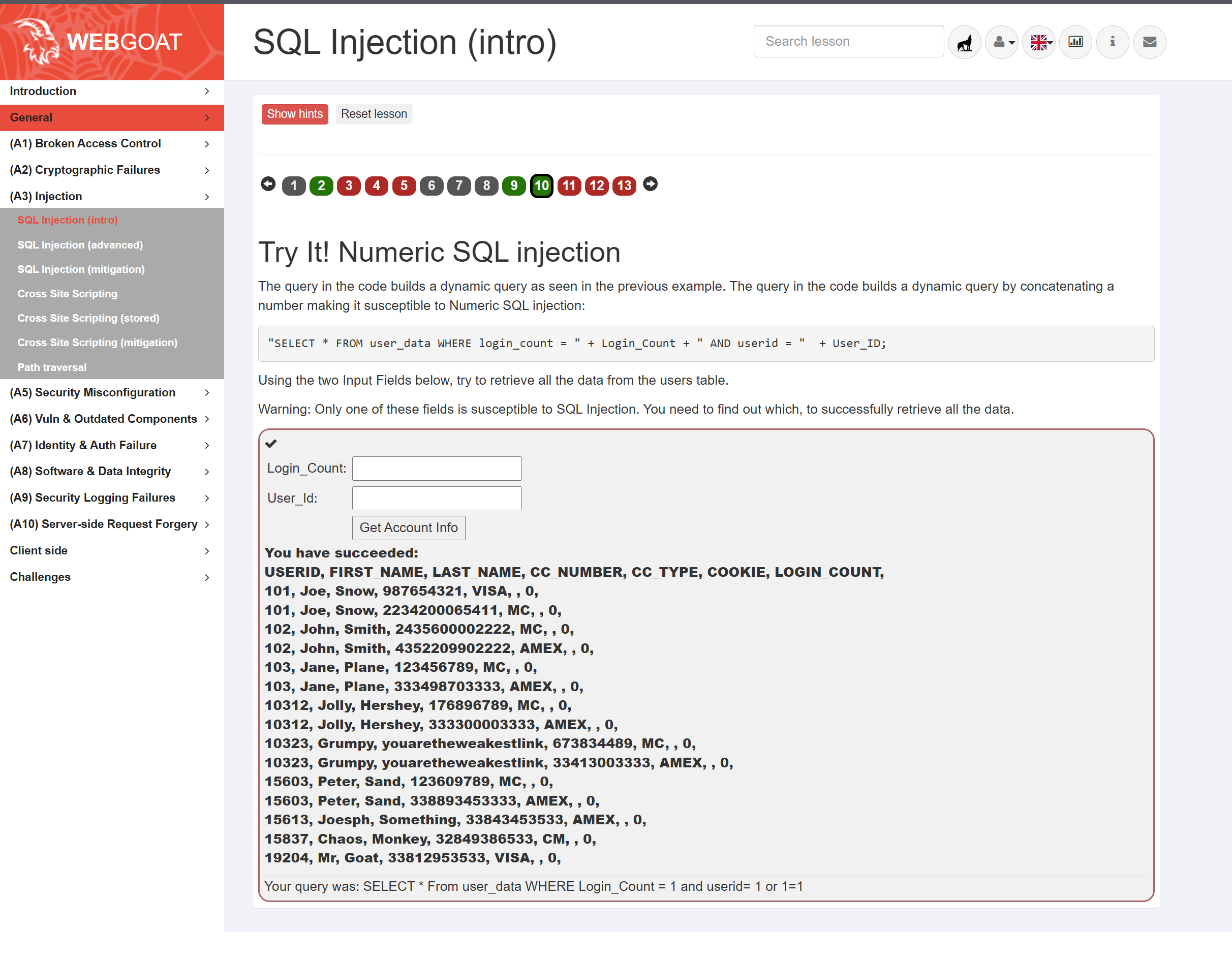The width and height of the screenshot is (1232, 961).
Task: Go to previous lesson page arrow
Action: [268, 184]
